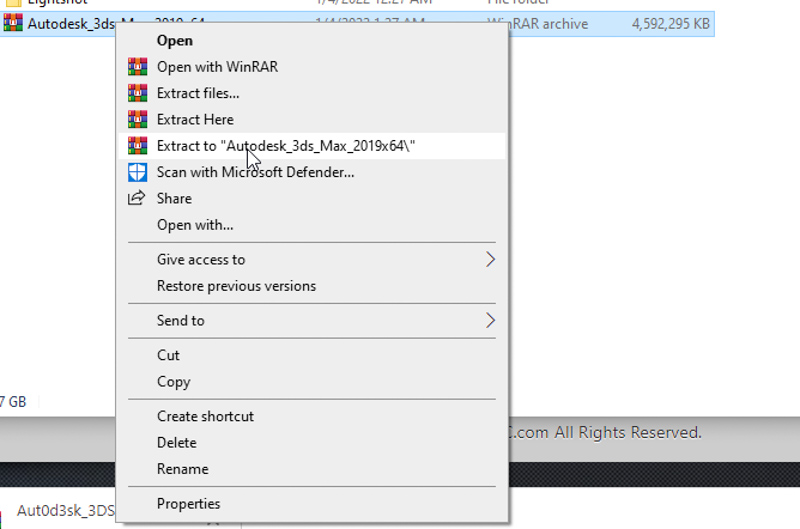This screenshot has width=800, height=529.
Task: Select the Autodesk_3ds file name in list
Action: 71,24
